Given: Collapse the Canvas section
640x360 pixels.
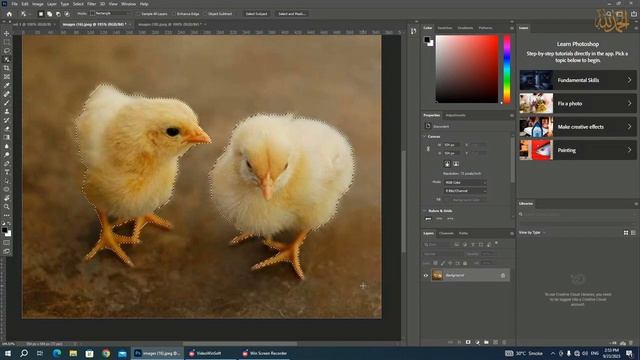Looking at the screenshot, I should point(425,136).
